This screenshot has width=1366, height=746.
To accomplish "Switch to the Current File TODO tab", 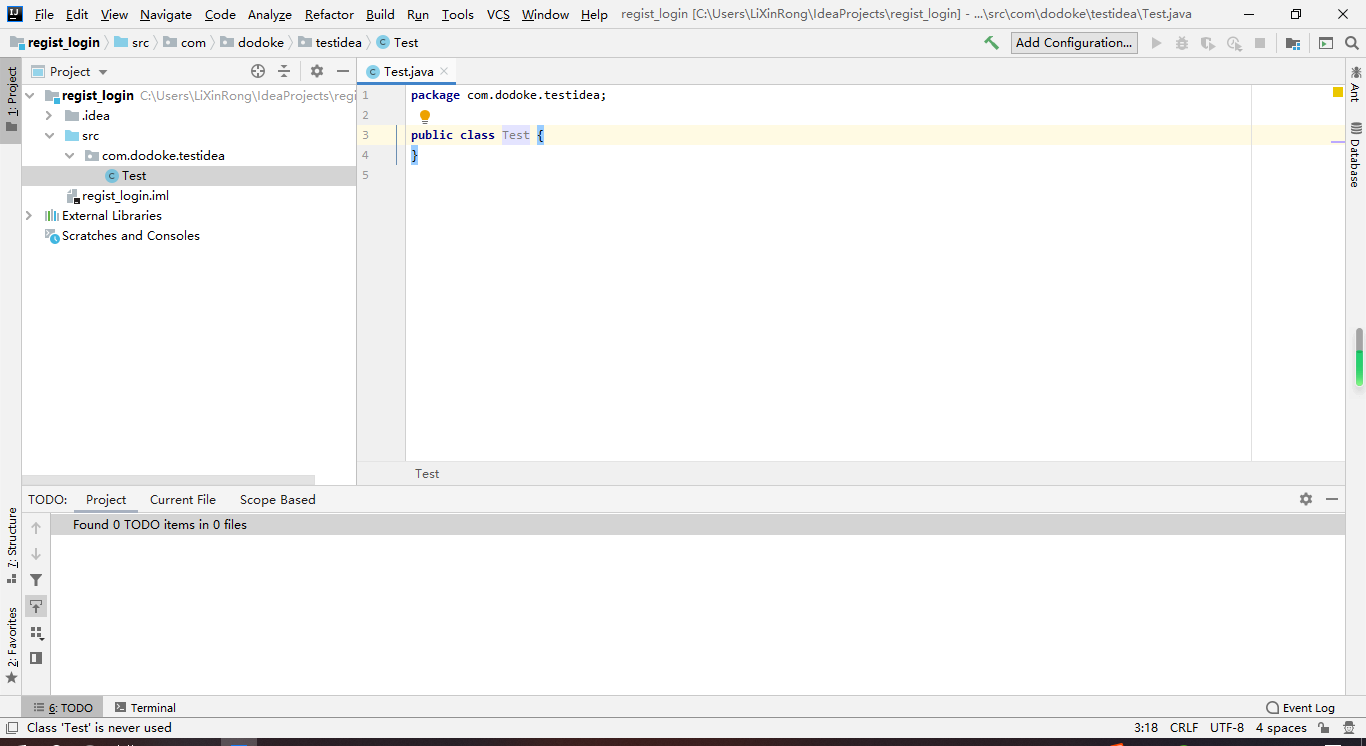I will coord(182,499).
